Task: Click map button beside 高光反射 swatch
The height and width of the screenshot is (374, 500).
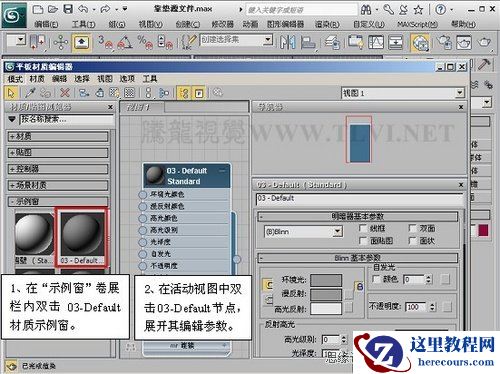Action: click(x=349, y=308)
